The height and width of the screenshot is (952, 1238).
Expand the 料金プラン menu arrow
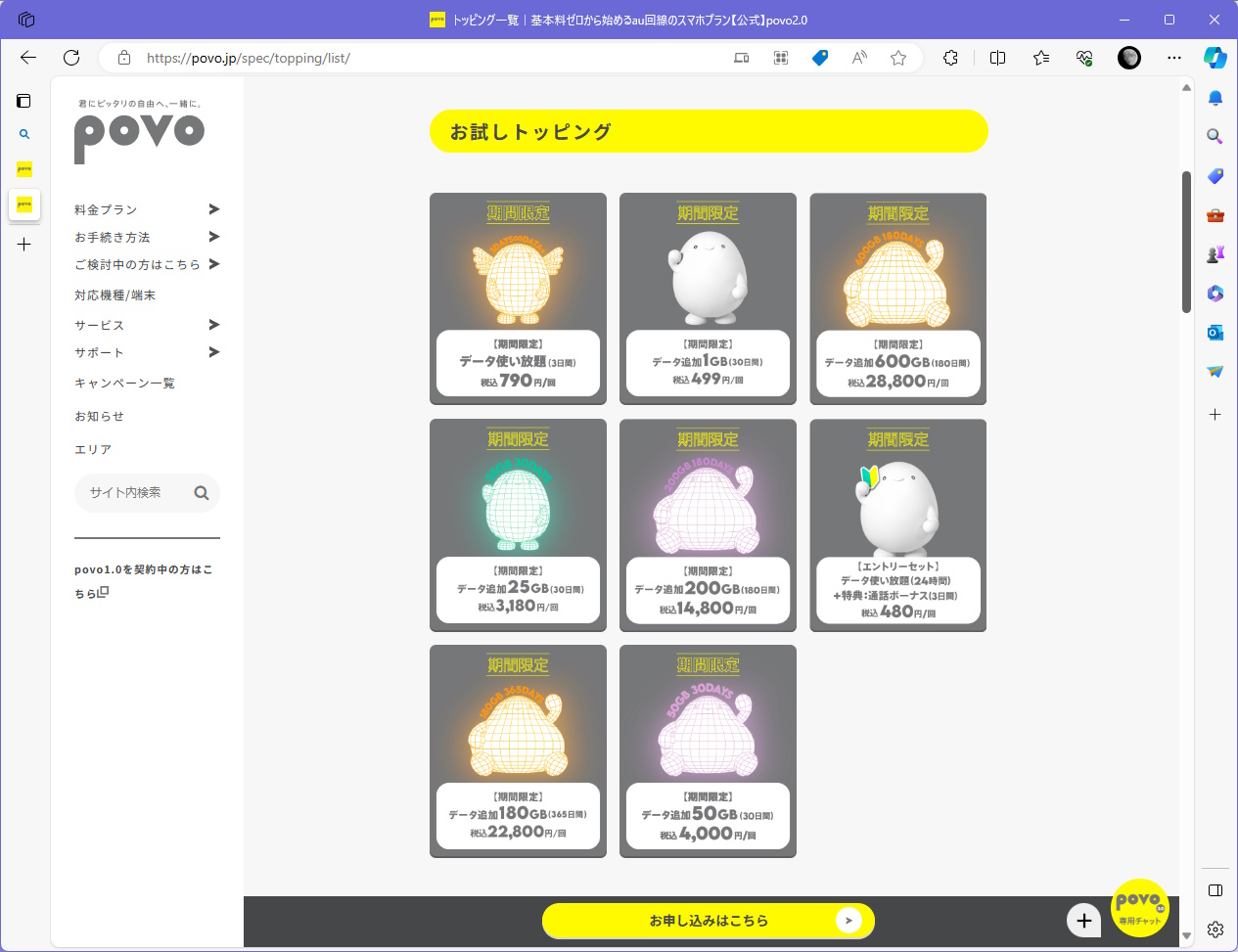click(214, 209)
